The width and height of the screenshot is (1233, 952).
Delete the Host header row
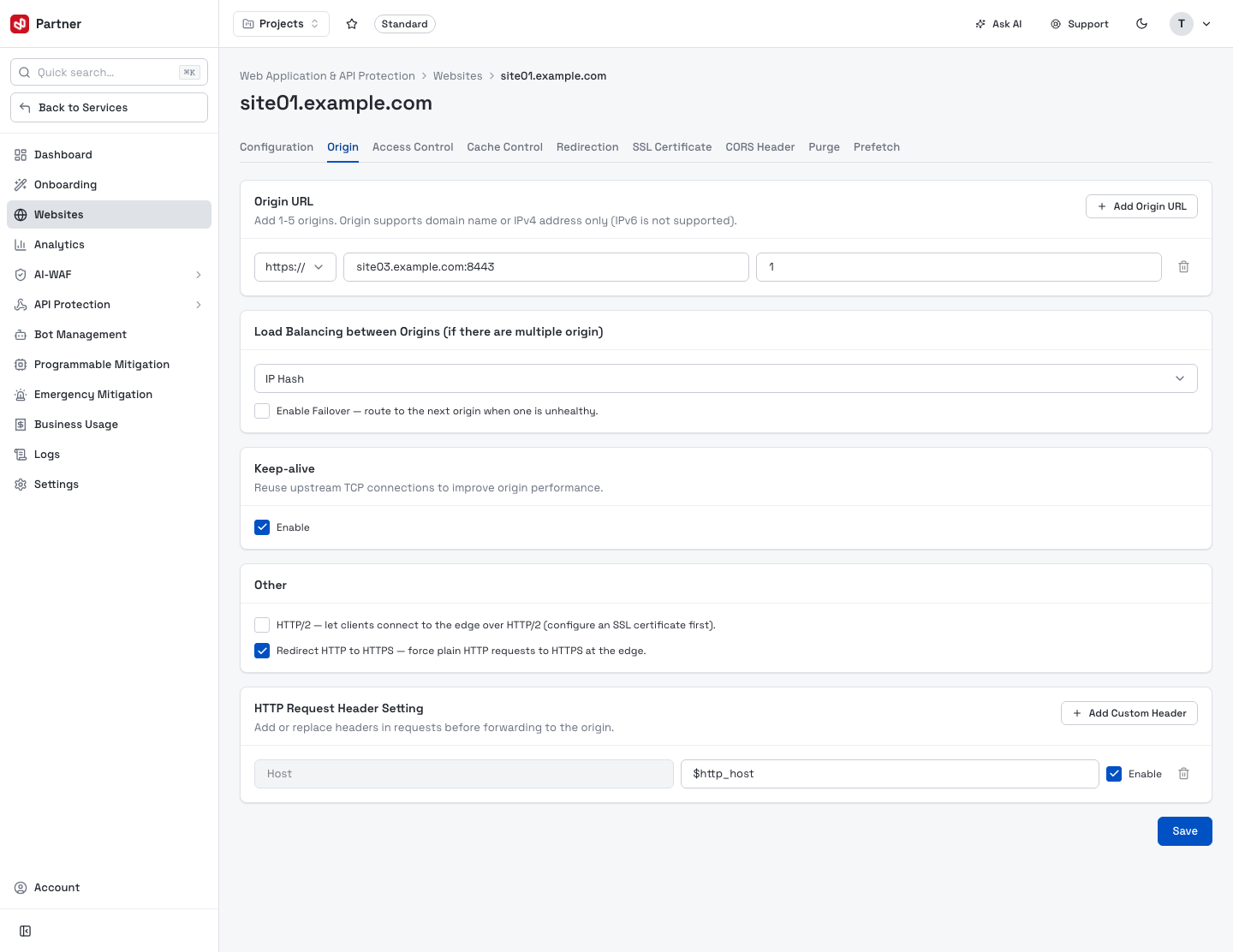tap(1183, 774)
